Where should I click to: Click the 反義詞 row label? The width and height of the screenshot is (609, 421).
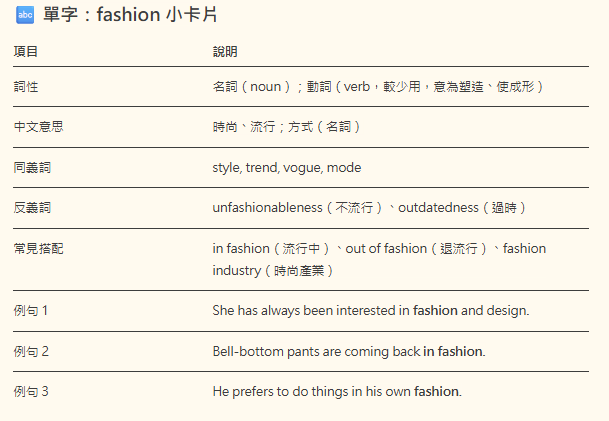click(x=32, y=207)
